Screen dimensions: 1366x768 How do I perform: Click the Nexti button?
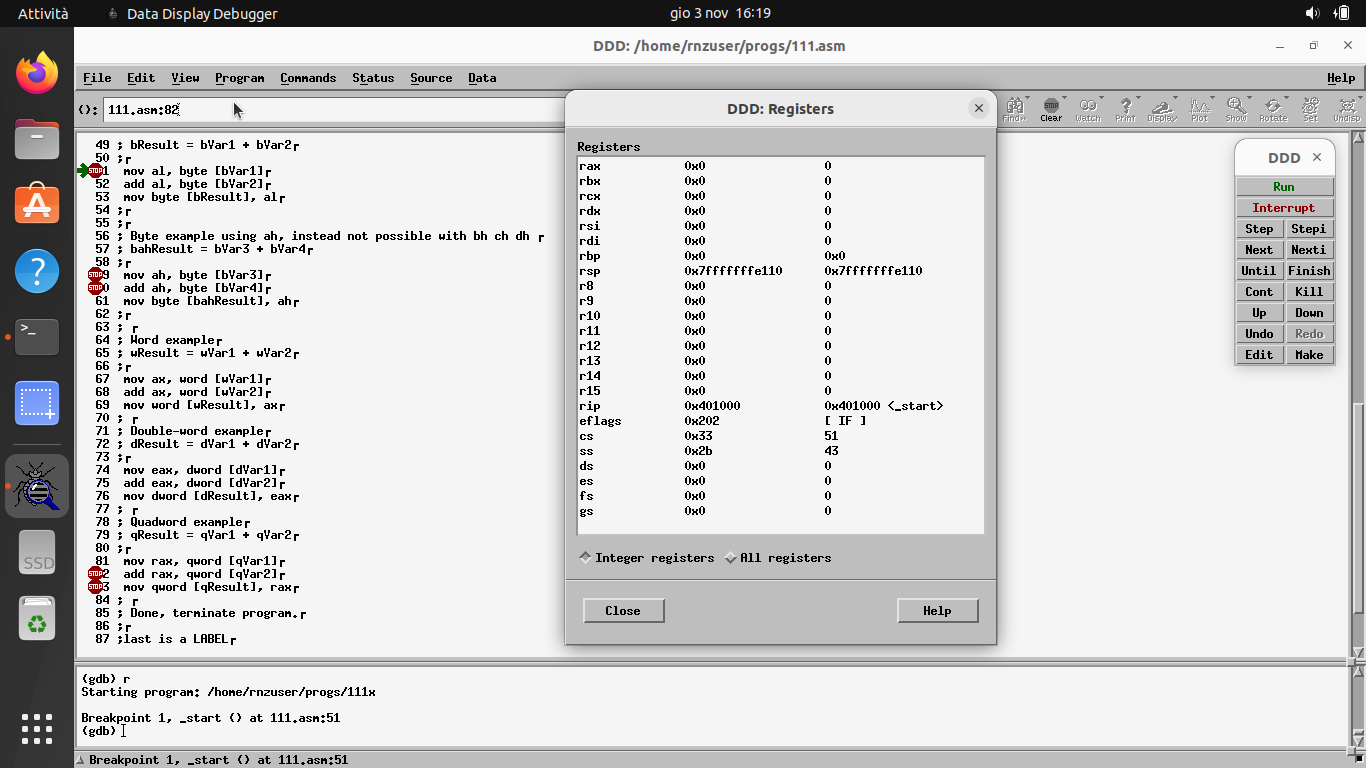pos(1309,250)
